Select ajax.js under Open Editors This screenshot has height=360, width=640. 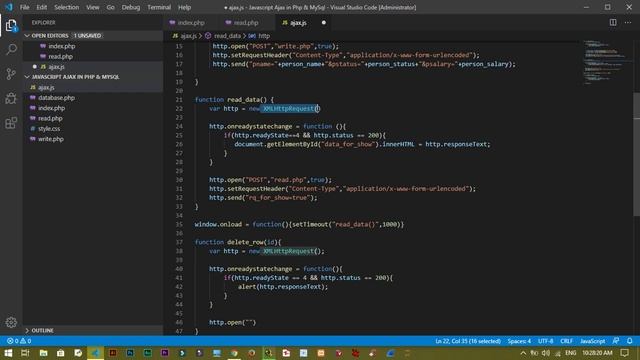pos(57,67)
